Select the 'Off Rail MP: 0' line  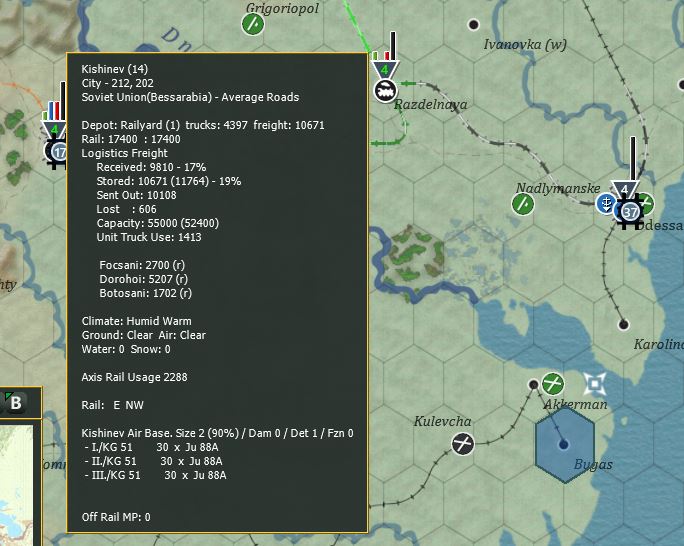(x=116, y=517)
